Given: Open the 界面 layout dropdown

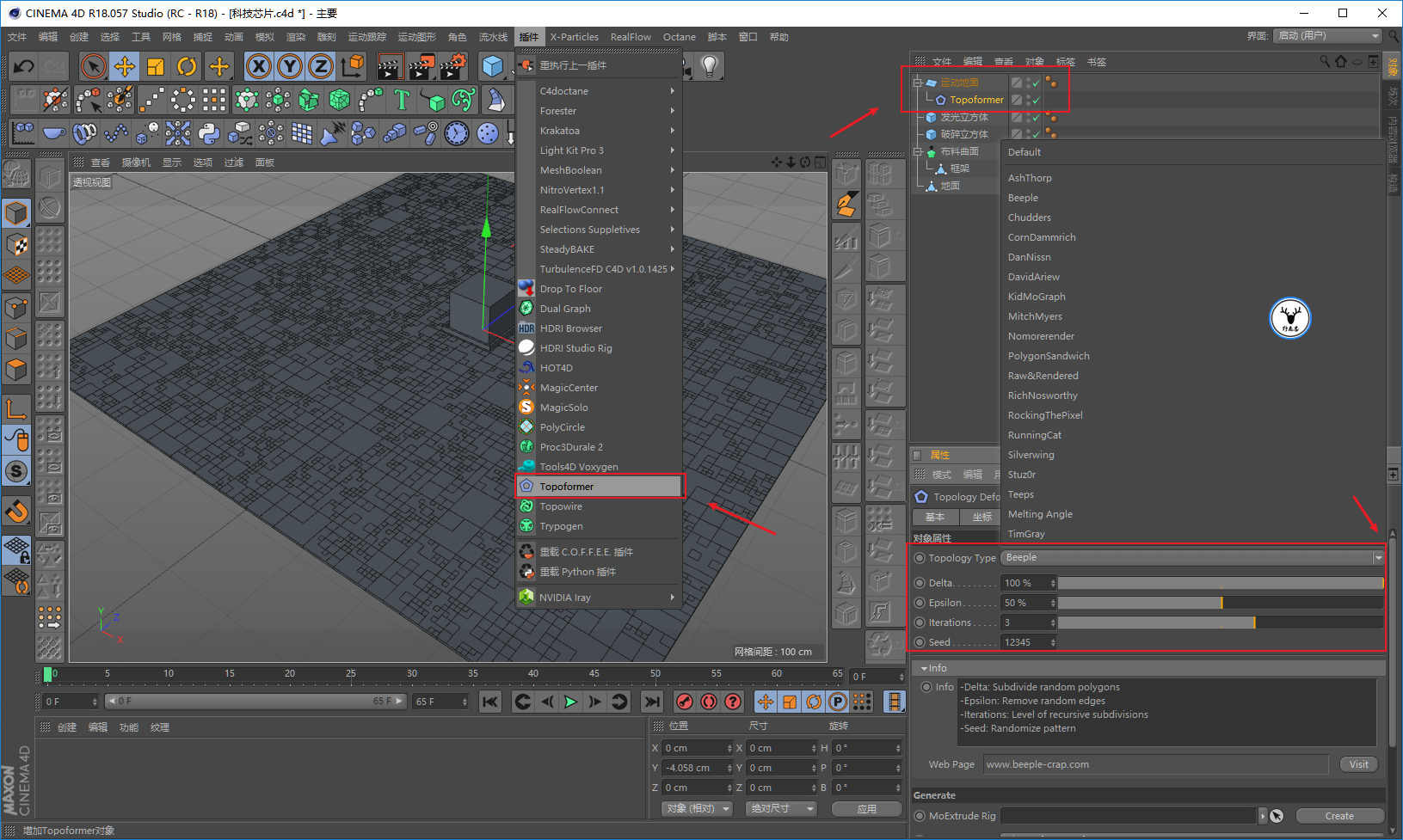Looking at the screenshot, I should [x=1328, y=36].
